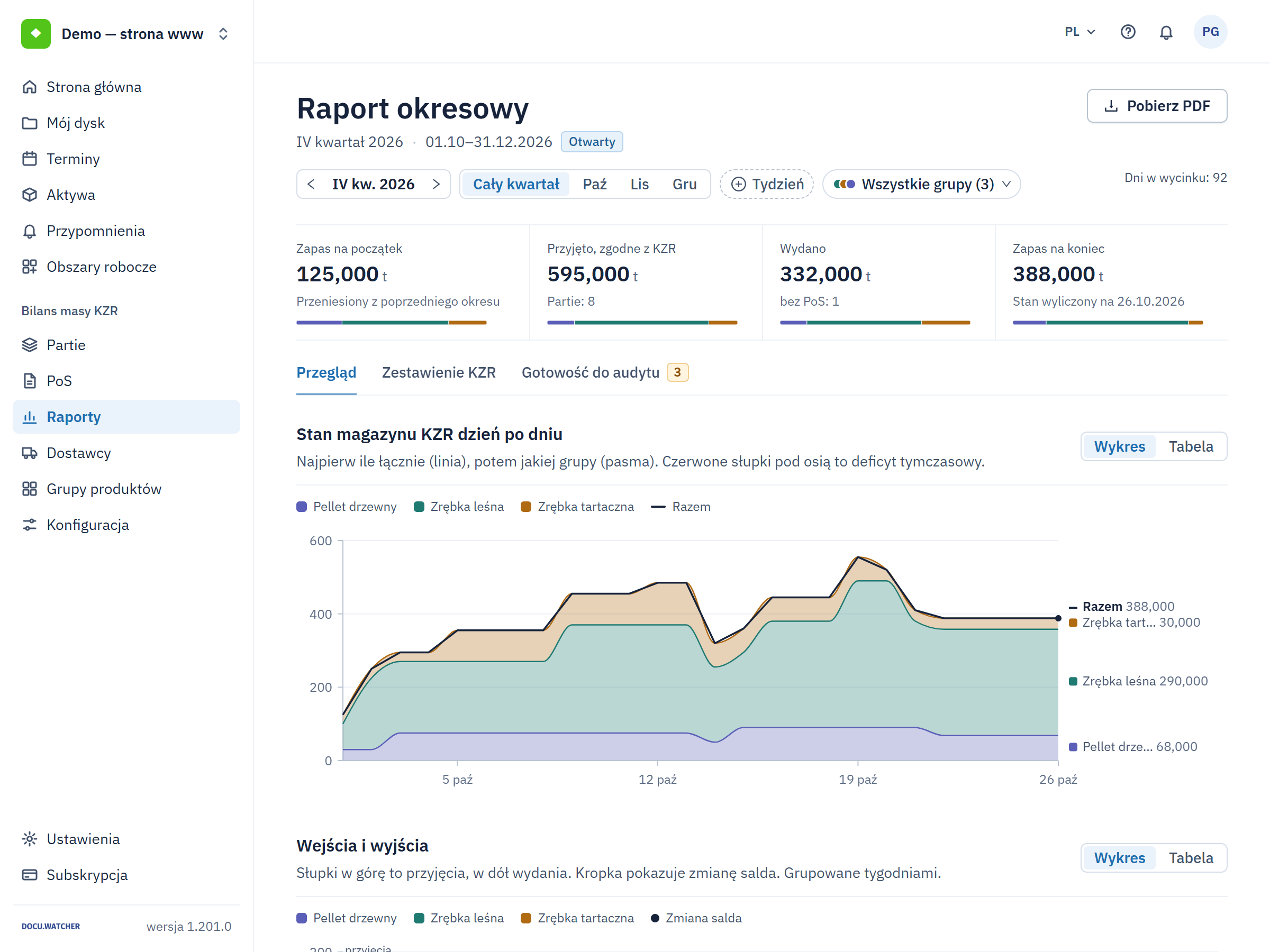Select the Lis month segment
1270x952 pixels.
point(639,184)
